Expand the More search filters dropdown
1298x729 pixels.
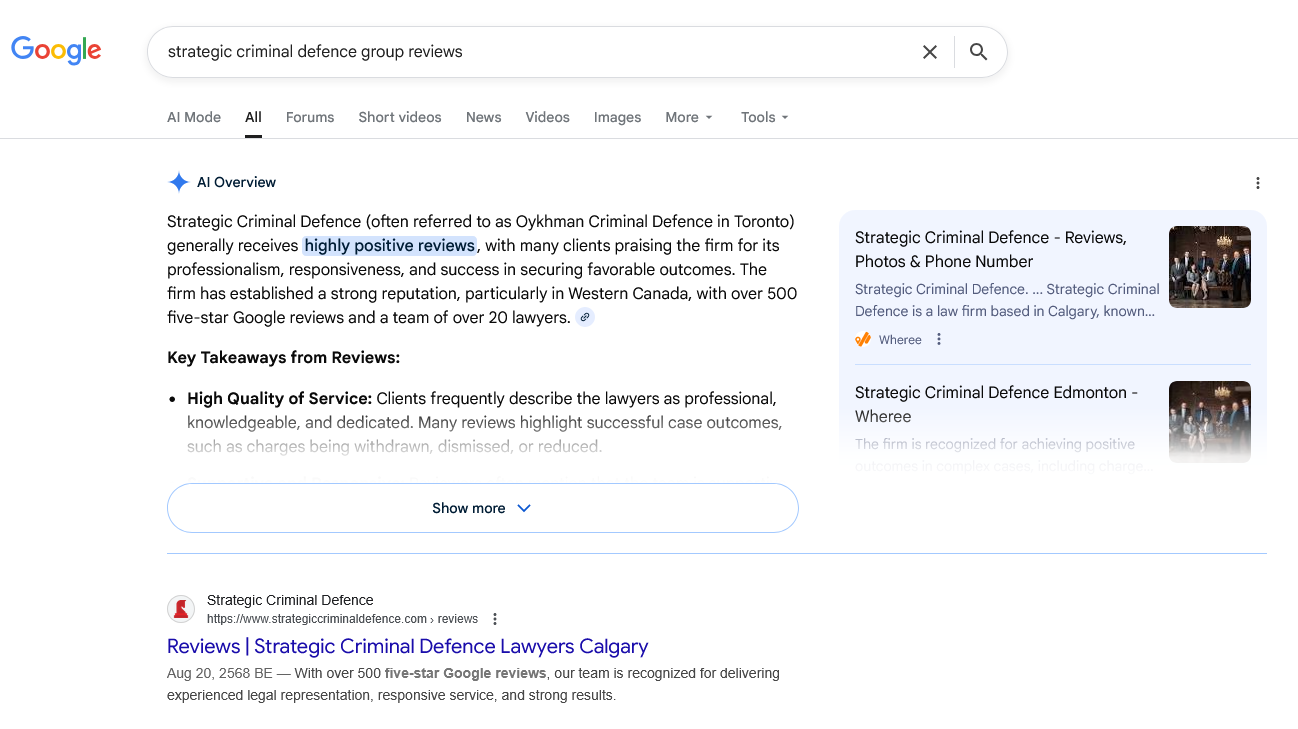coord(689,117)
